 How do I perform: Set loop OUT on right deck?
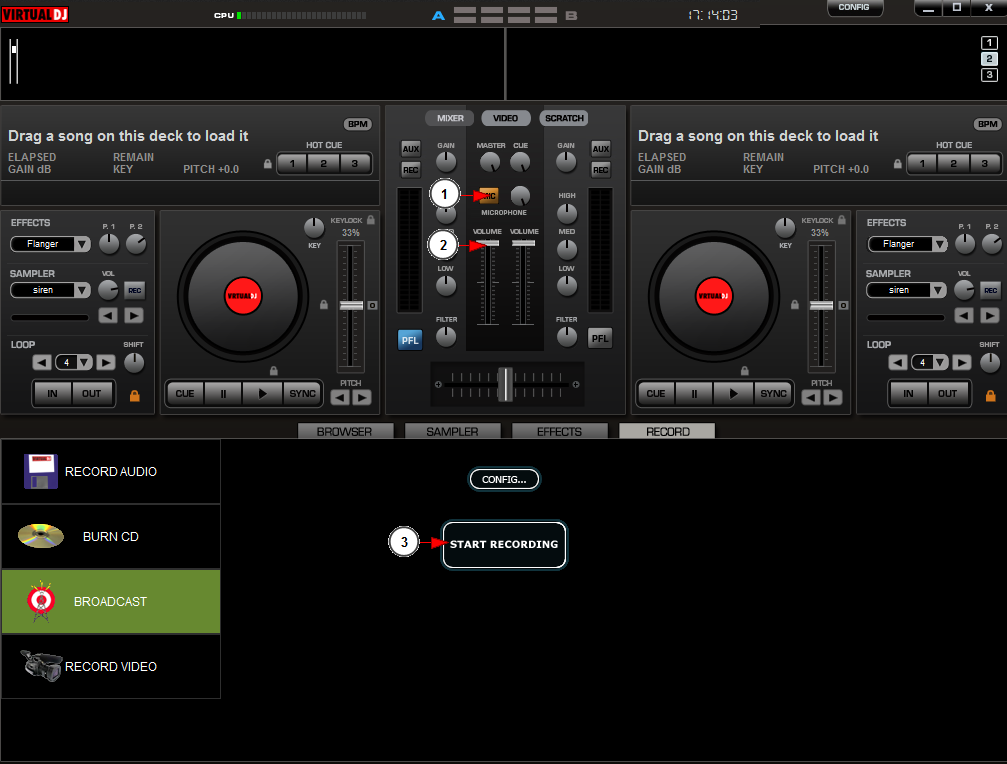point(947,394)
